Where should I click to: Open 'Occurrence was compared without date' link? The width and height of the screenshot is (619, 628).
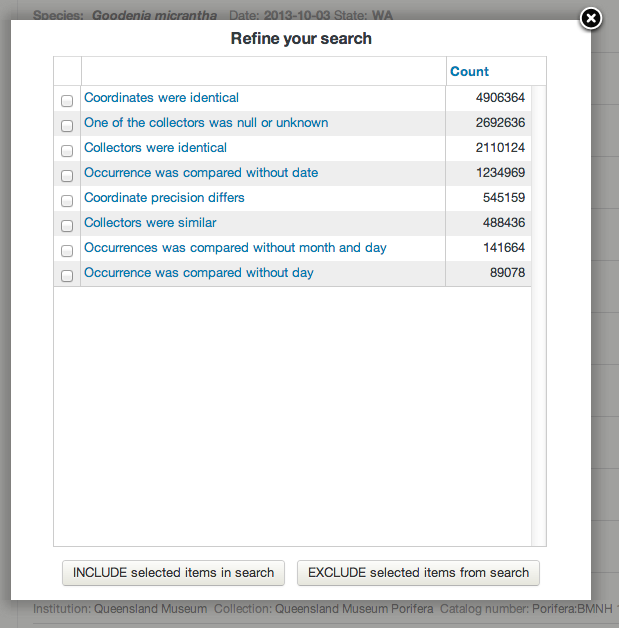click(x=201, y=173)
